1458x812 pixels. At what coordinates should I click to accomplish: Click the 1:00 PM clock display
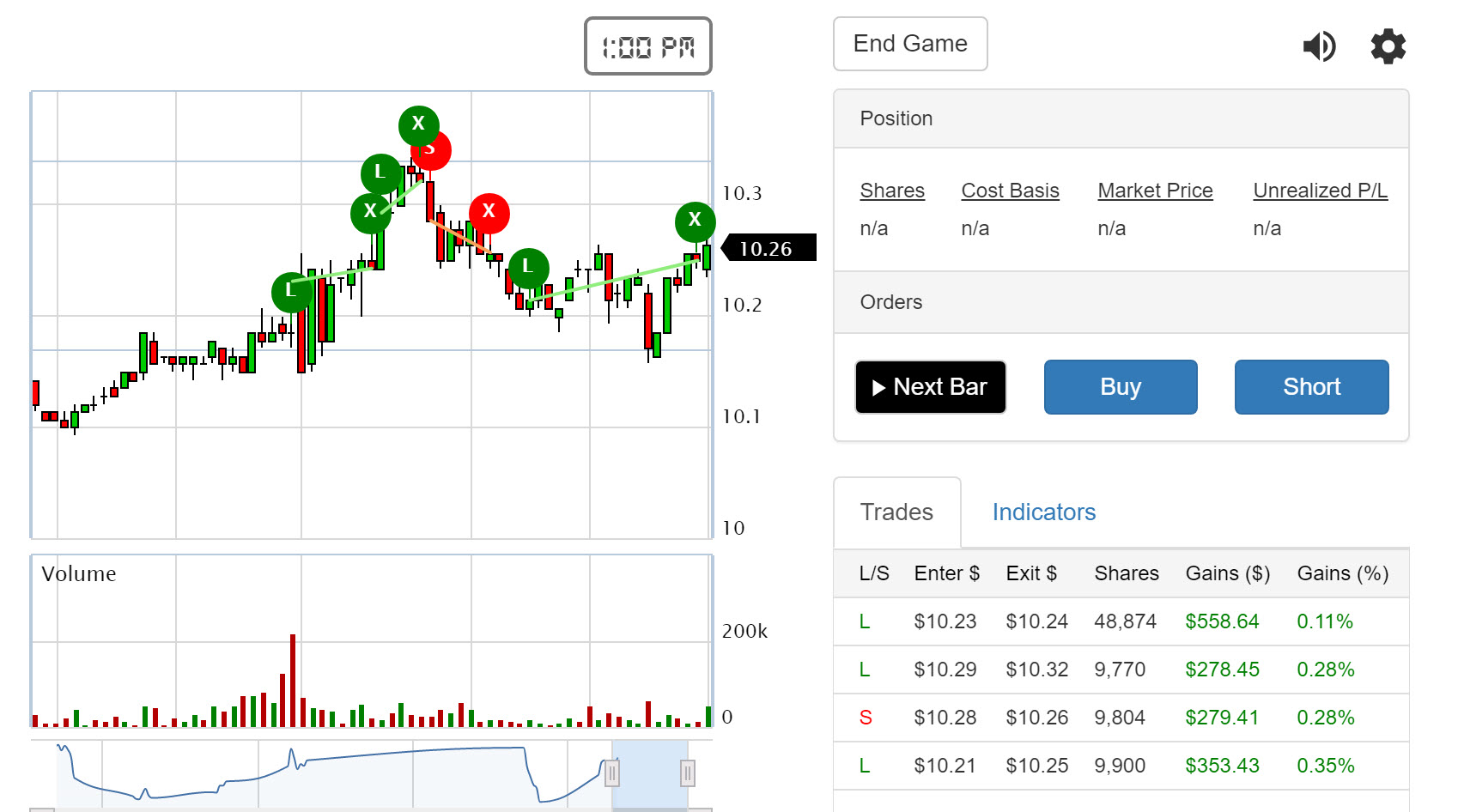click(x=648, y=46)
